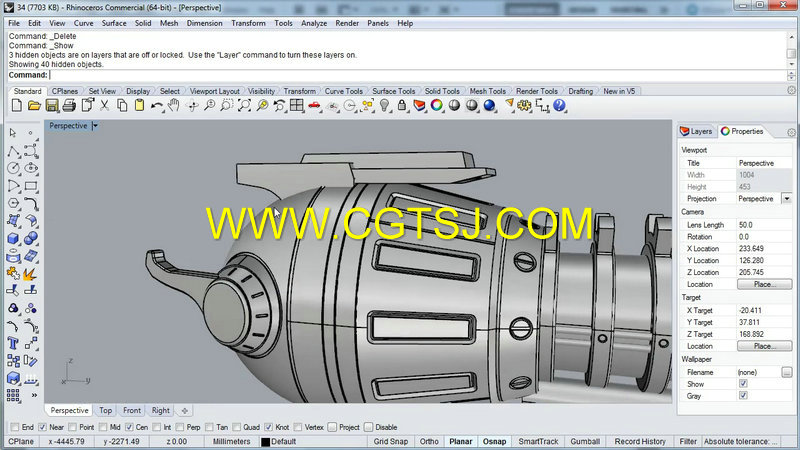Image resolution: width=800 pixels, height=450 pixels.
Task: Select the Pan hand tool
Action: (174, 106)
